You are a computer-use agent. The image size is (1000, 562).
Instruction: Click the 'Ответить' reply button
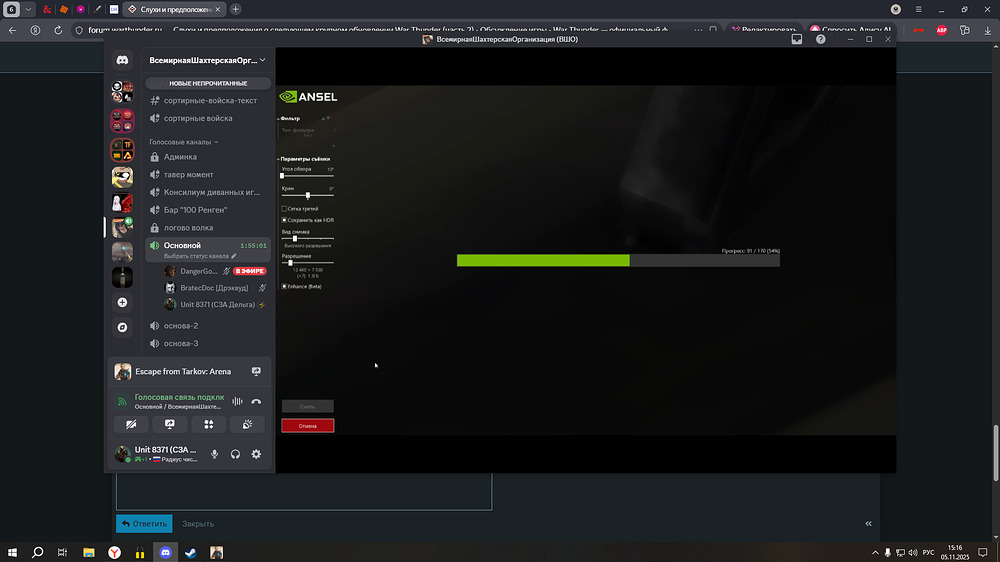coord(144,523)
